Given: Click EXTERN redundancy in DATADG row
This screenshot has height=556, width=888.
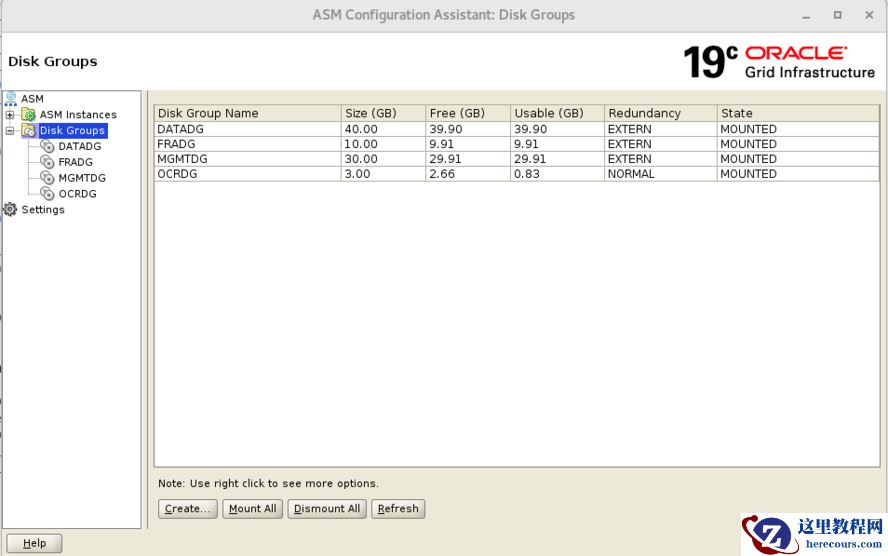Looking at the screenshot, I should 661,129.
